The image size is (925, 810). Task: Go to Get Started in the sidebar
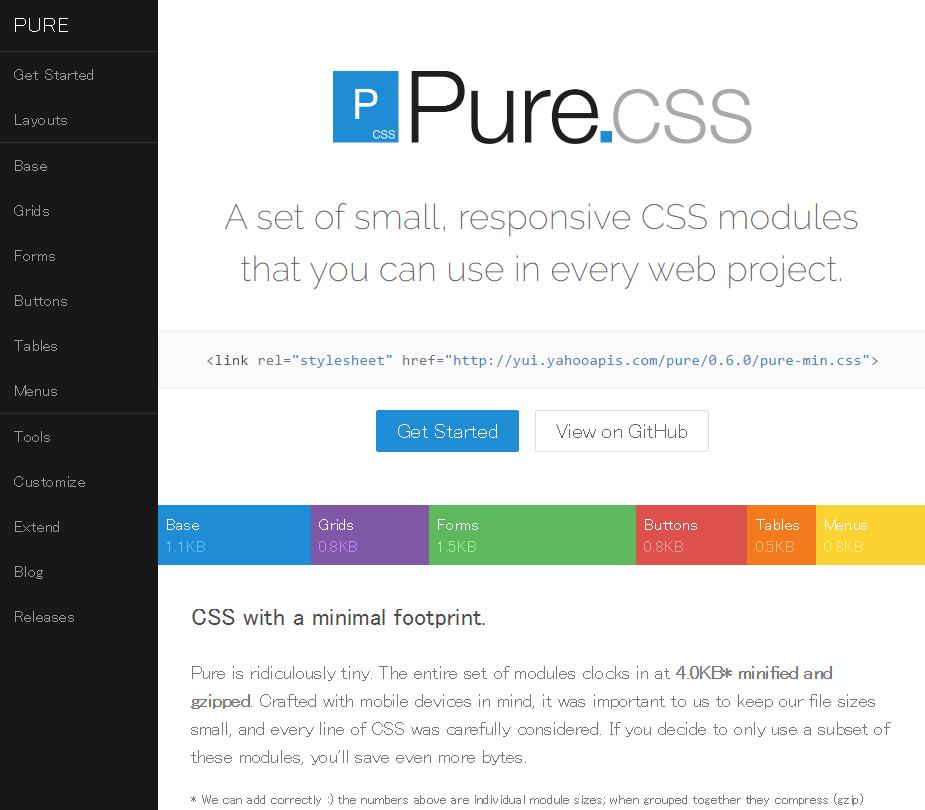click(x=78, y=75)
